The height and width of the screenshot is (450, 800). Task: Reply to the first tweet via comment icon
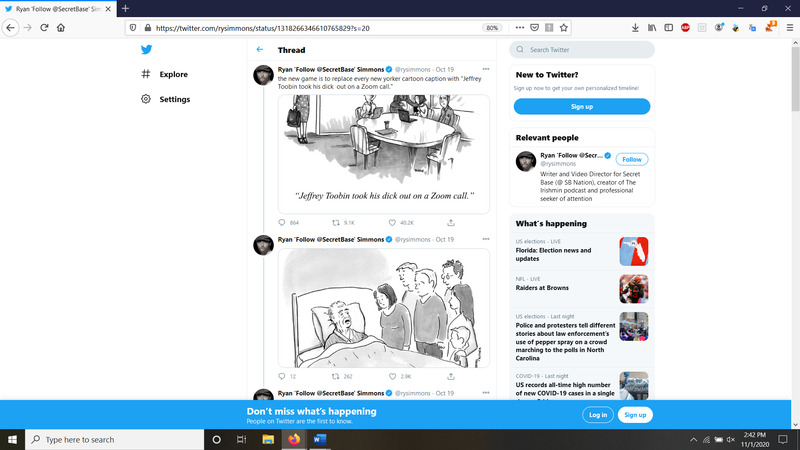coord(282,223)
